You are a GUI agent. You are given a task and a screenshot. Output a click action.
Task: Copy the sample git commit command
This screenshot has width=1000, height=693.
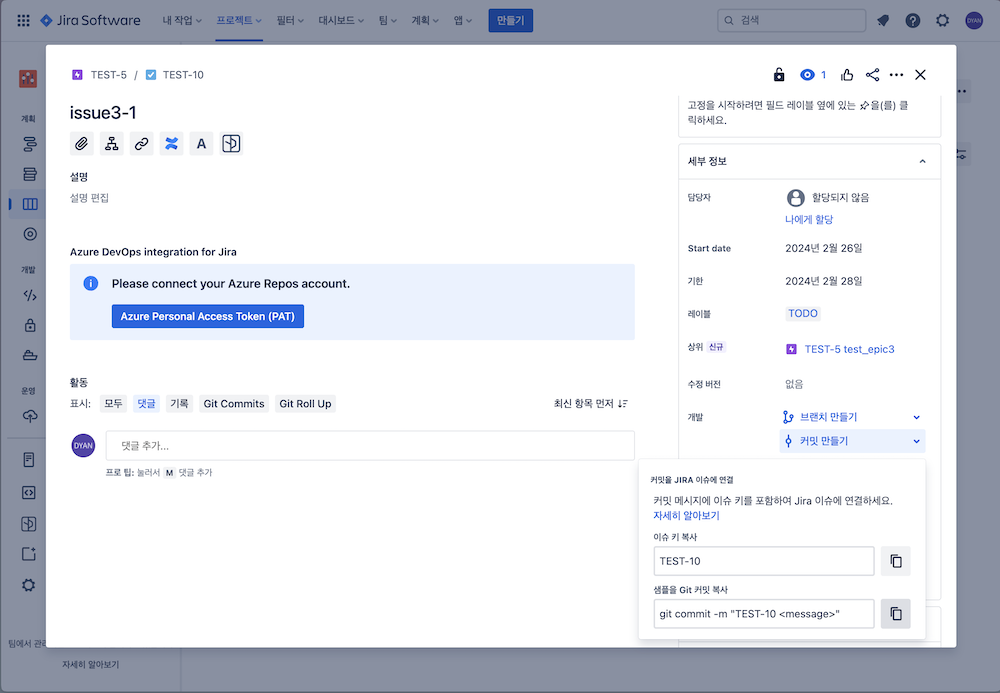pyautogui.click(x=895, y=613)
